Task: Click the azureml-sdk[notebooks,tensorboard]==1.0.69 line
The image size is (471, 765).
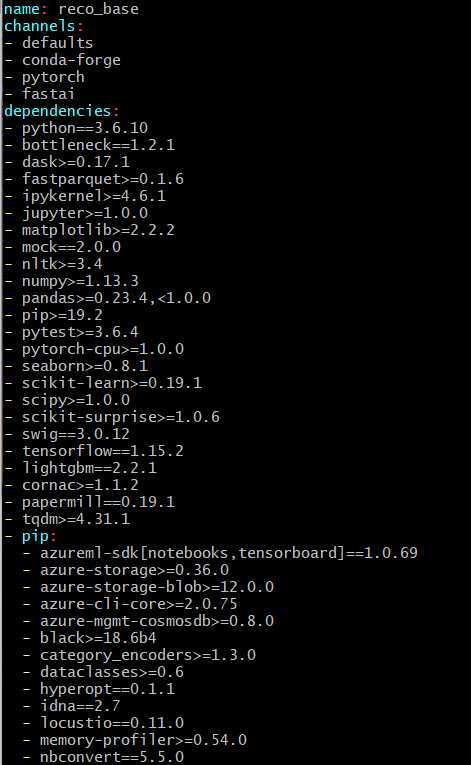Action: click(x=221, y=553)
